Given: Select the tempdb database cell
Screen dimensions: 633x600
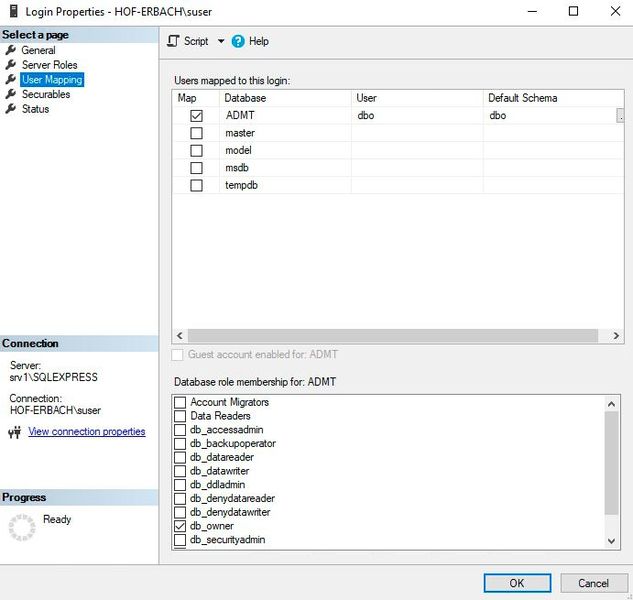Looking at the screenshot, I should tap(285, 185).
